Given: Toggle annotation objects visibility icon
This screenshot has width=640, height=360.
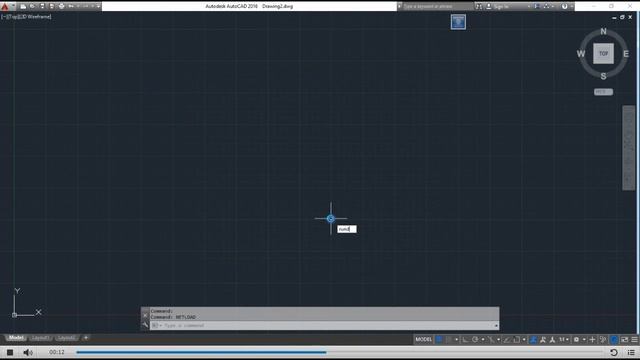Looking at the screenshot, I should [x=533, y=339].
